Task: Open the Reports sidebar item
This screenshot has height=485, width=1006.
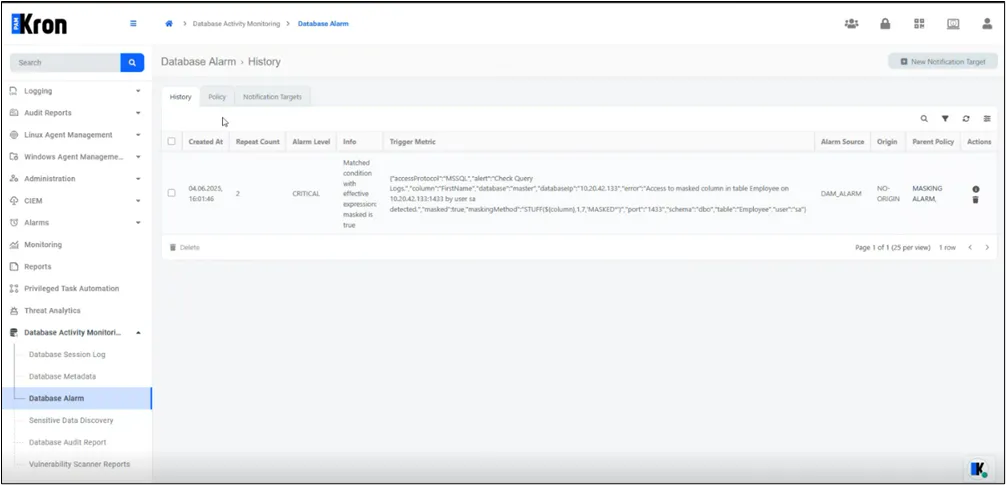Action: point(38,267)
